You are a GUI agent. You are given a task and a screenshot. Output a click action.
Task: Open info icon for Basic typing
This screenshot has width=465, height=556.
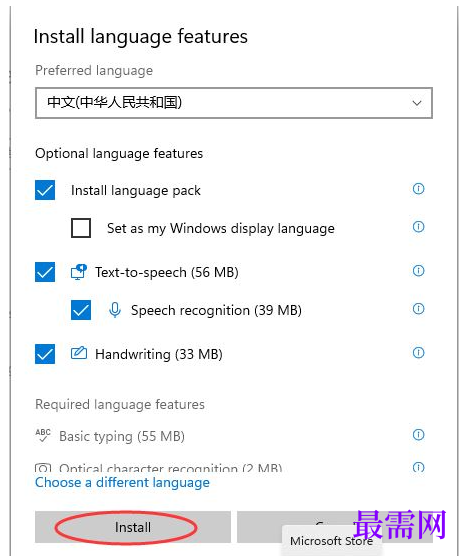(x=418, y=435)
